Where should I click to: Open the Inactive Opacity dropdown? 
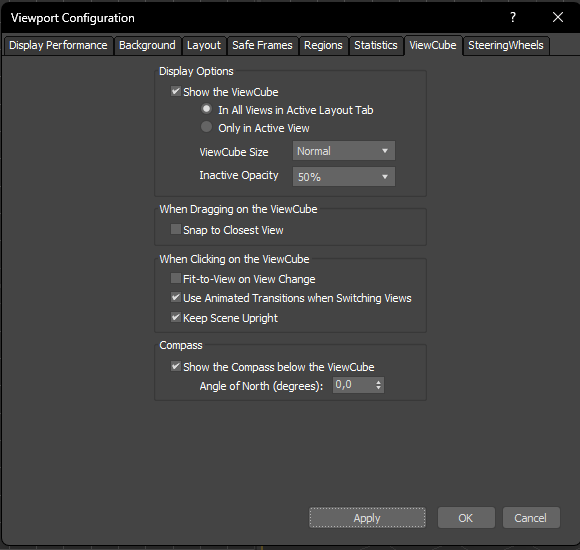click(x=344, y=177)
